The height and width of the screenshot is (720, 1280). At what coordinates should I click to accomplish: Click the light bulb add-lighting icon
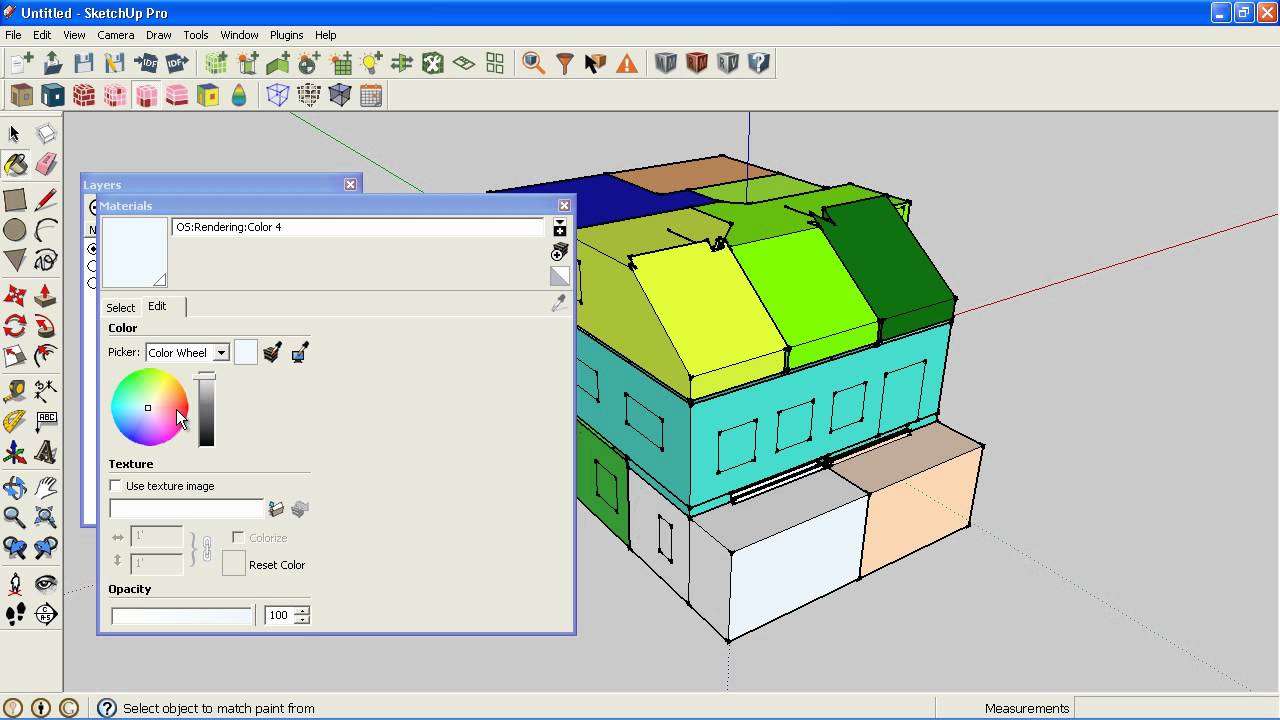371,64
